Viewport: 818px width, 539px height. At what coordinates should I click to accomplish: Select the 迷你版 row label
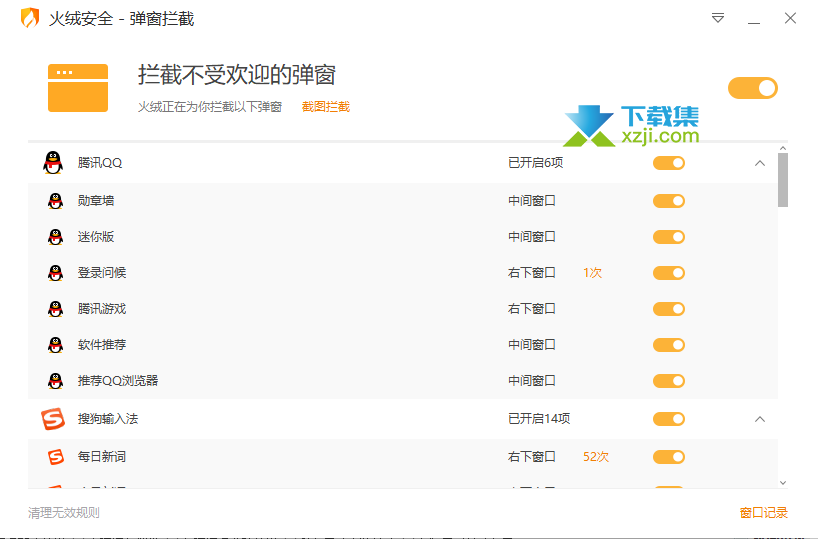tap(95, 237)
